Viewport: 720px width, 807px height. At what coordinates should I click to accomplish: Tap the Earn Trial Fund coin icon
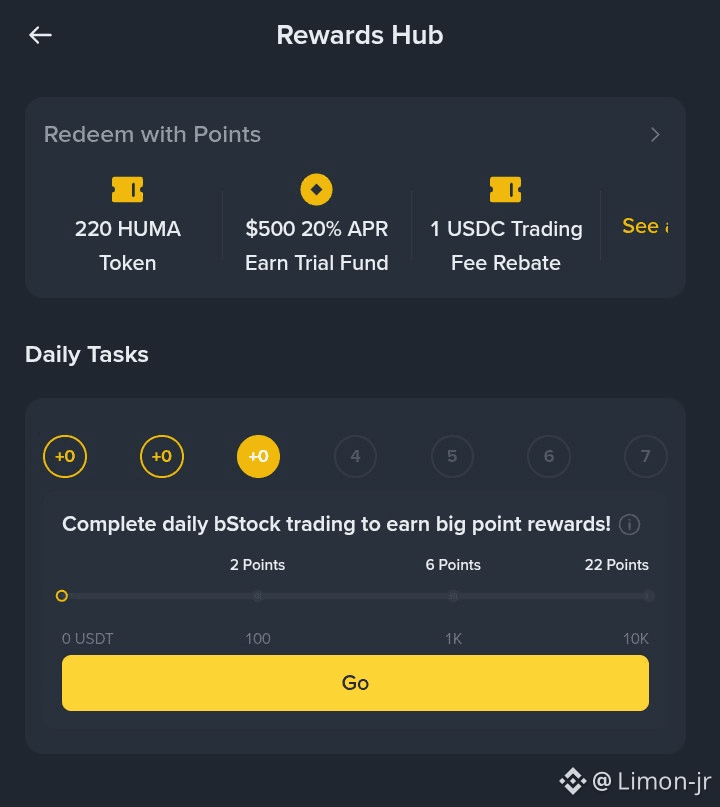click(317, 189)
